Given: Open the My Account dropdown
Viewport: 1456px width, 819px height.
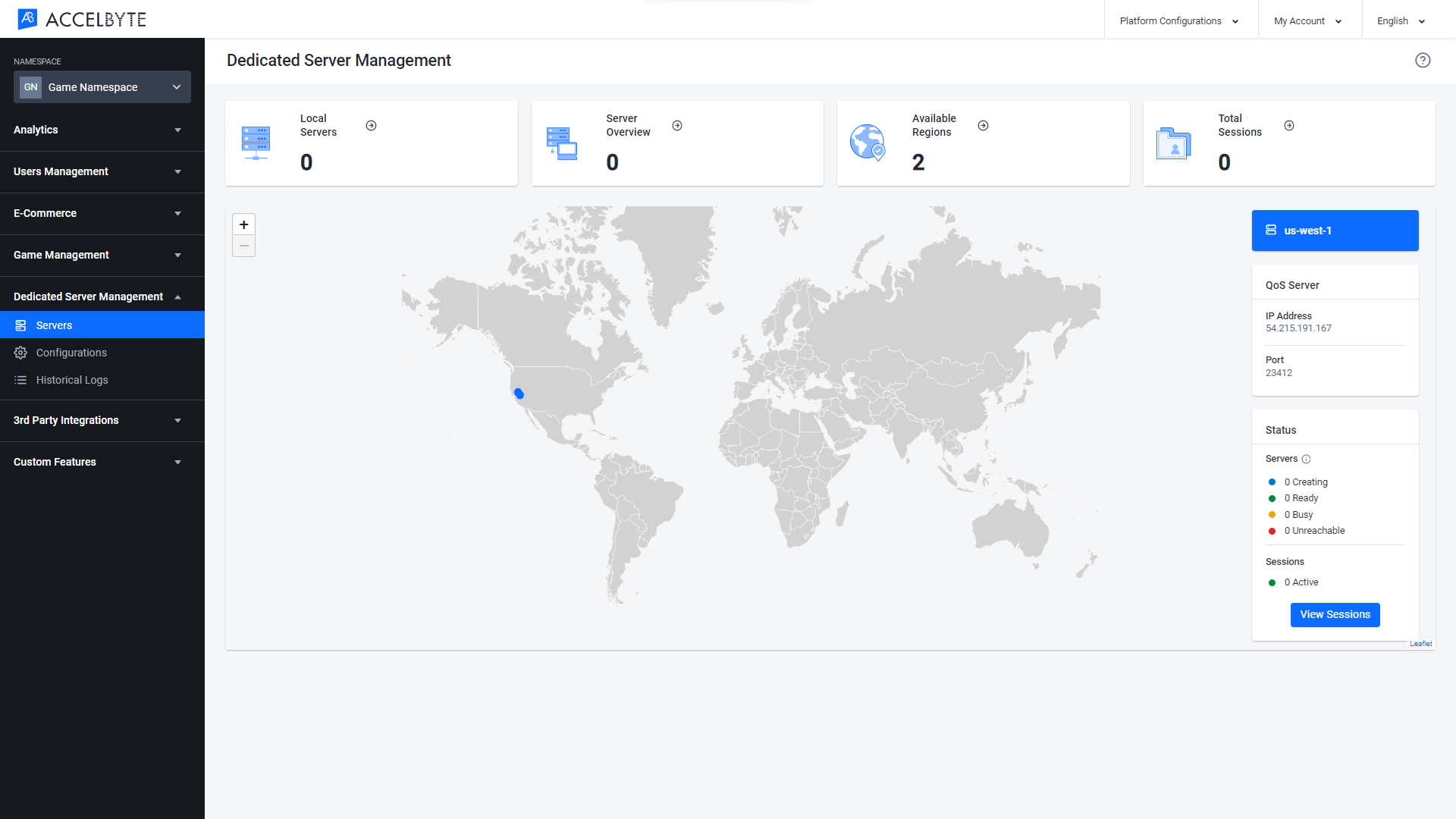Looking at the screenshot, I should tap(1309, 20).
